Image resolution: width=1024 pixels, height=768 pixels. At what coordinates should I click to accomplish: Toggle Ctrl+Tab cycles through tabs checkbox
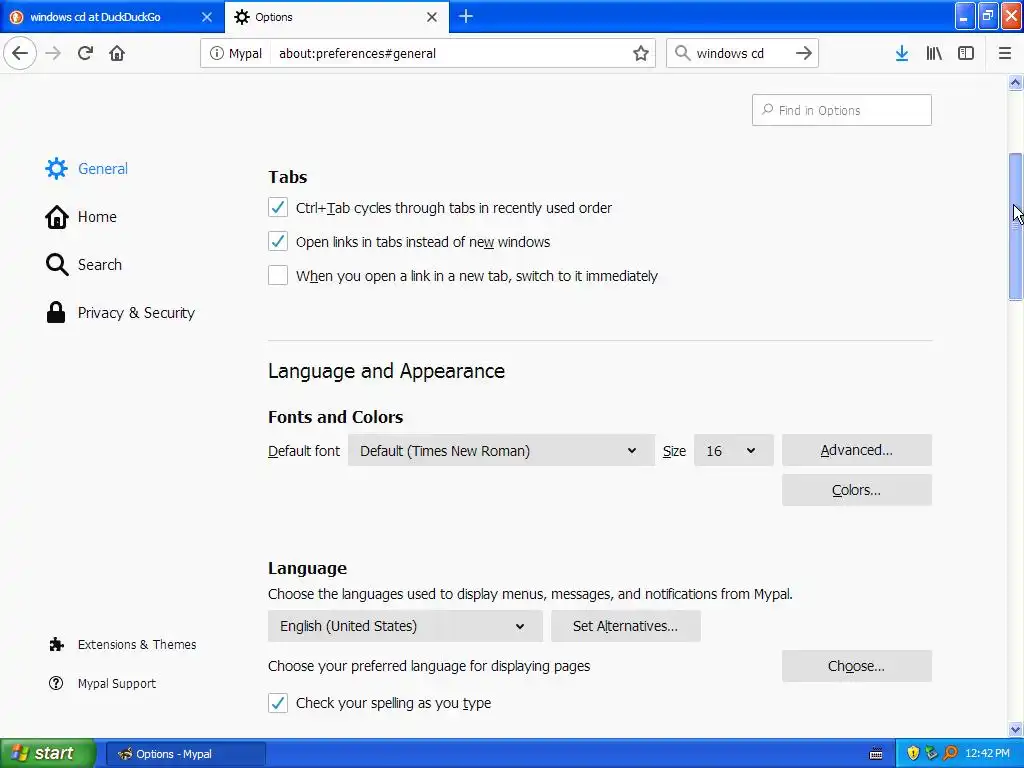(x=278, y=208)
